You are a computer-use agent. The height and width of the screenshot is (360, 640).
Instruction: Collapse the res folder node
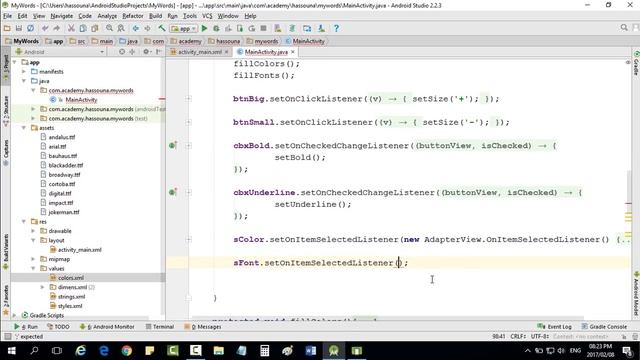coord(24,222)
